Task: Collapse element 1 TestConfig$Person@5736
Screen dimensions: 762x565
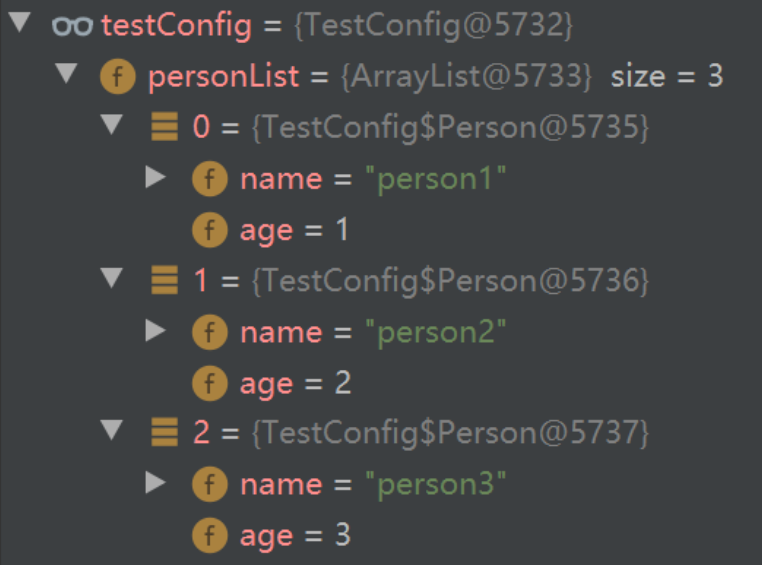Action: click(112, 278)
